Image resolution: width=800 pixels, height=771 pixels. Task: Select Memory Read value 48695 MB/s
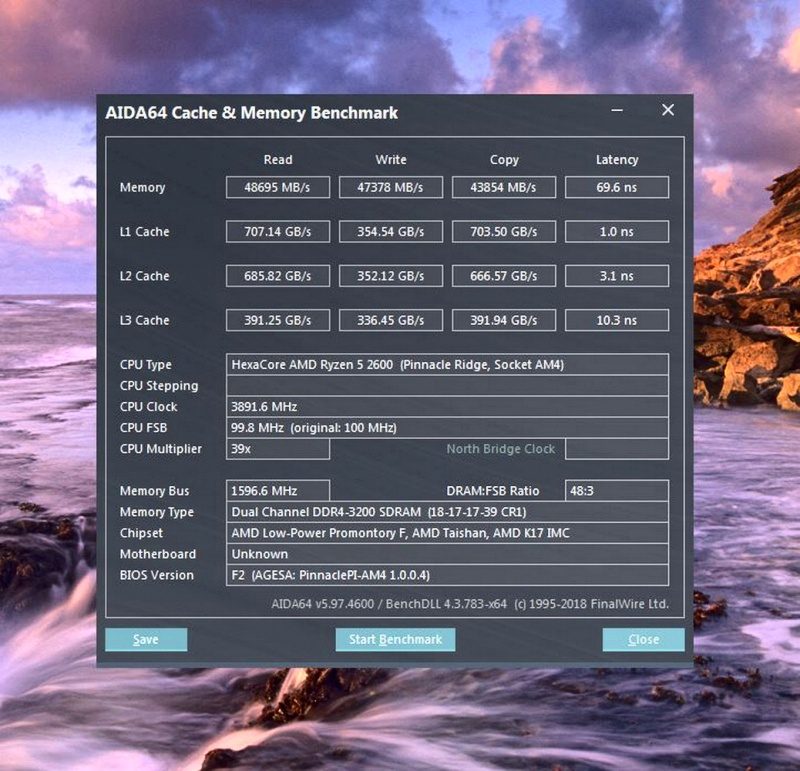(x=278, y=187)
